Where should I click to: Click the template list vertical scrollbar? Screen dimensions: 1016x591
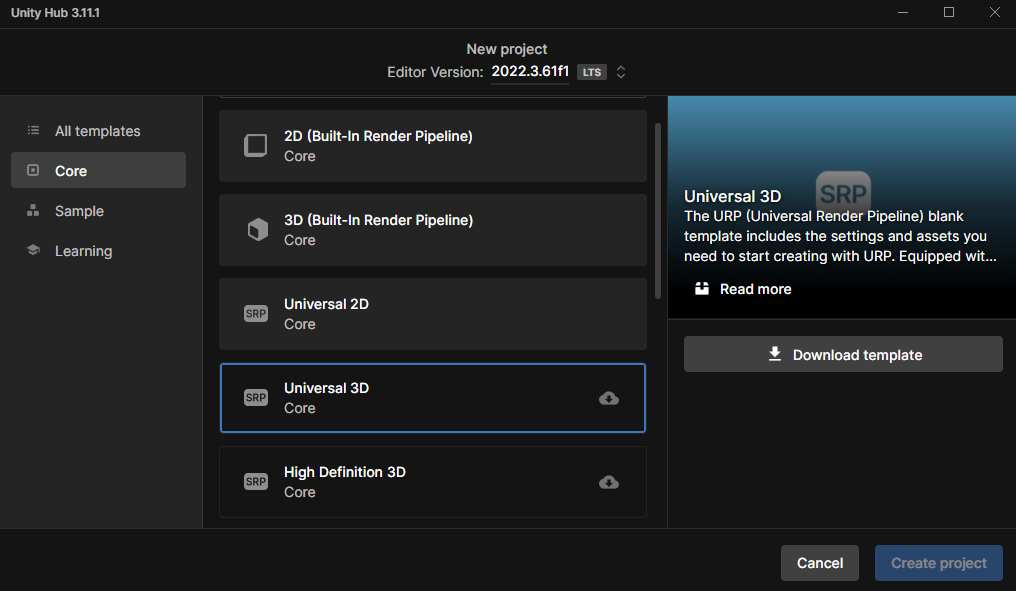pos(658,211)
